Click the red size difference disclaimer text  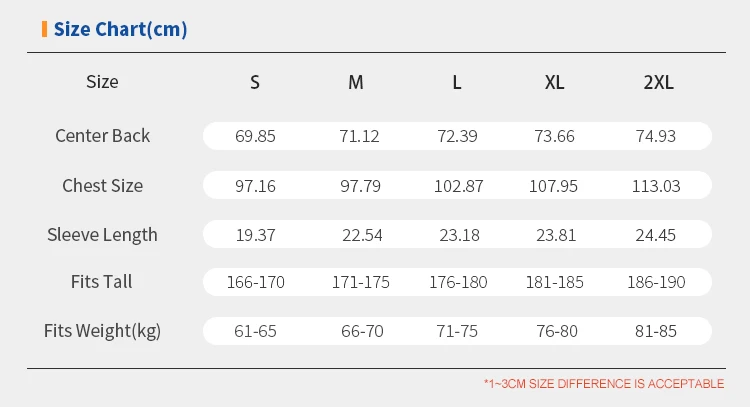point(603,384)
